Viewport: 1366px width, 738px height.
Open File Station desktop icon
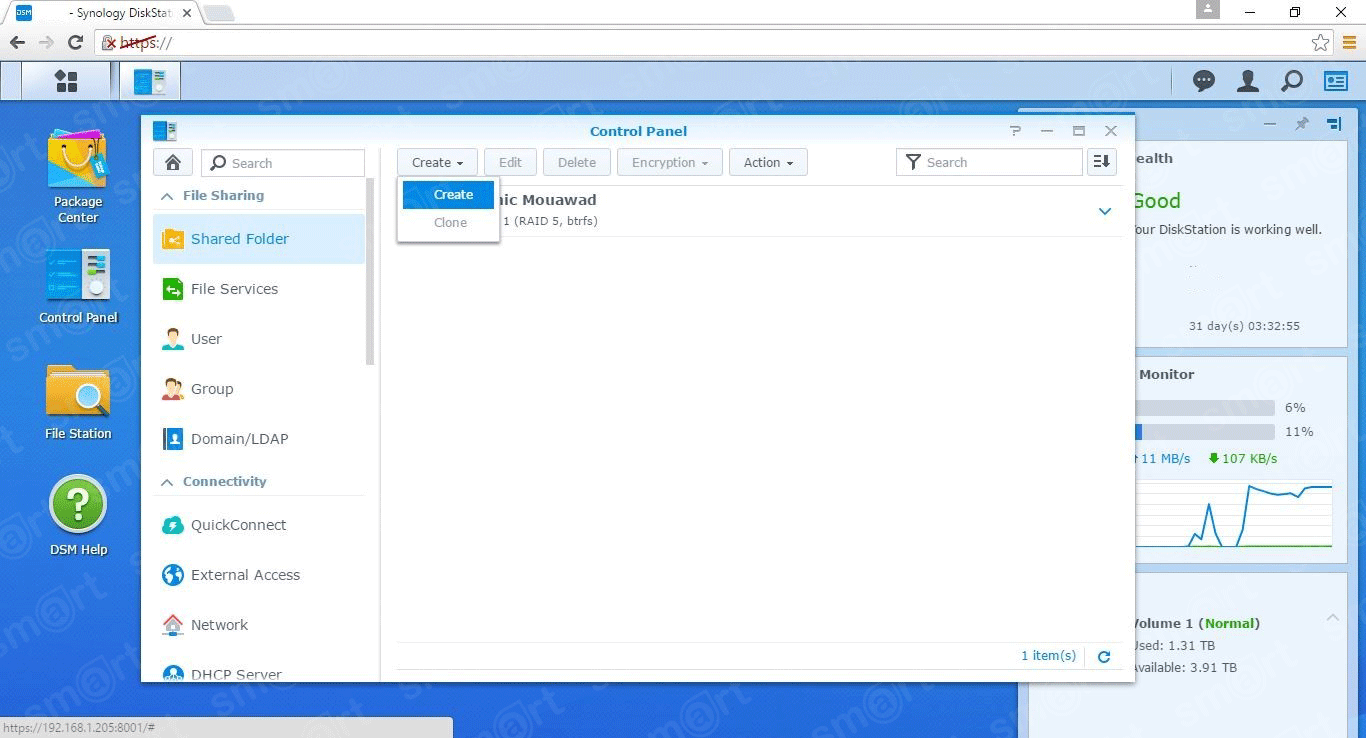(78, 402)
